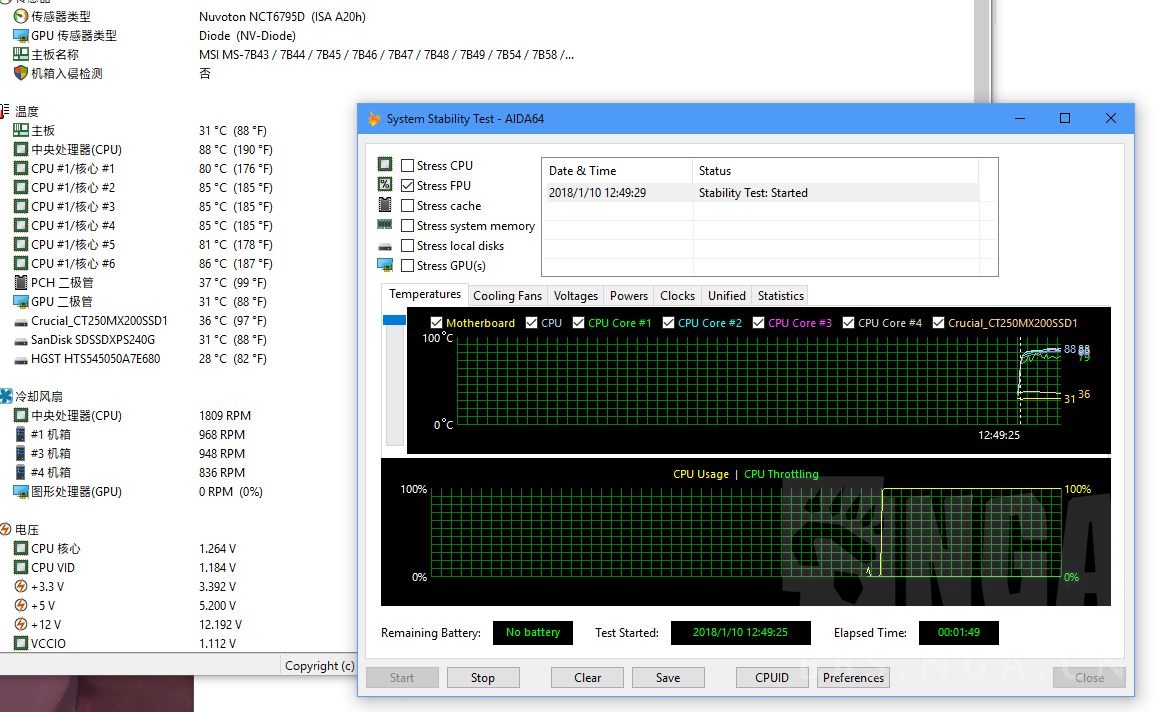The height and width of the screenshot is (712, 1163).
Task: Disable the Motherboard graph checkbox
Action: click(436, 323)
